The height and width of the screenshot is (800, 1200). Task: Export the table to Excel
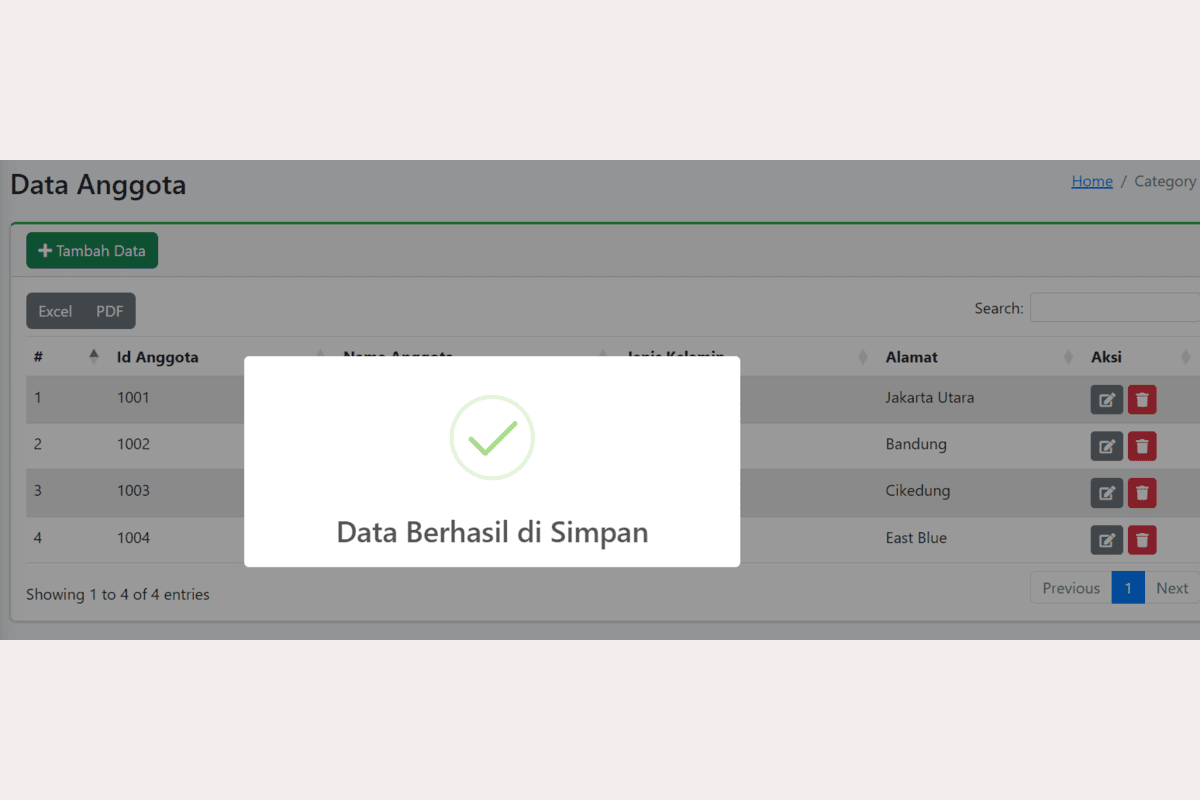(x=55, y=311)
